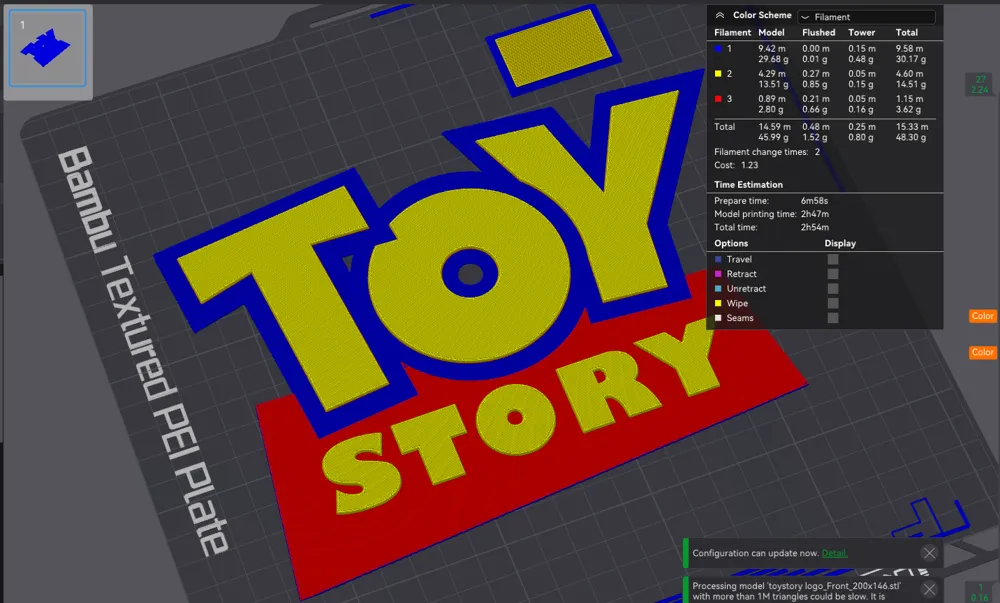
Task: Click the Retract option magenta icon
Action: [718, 274]
